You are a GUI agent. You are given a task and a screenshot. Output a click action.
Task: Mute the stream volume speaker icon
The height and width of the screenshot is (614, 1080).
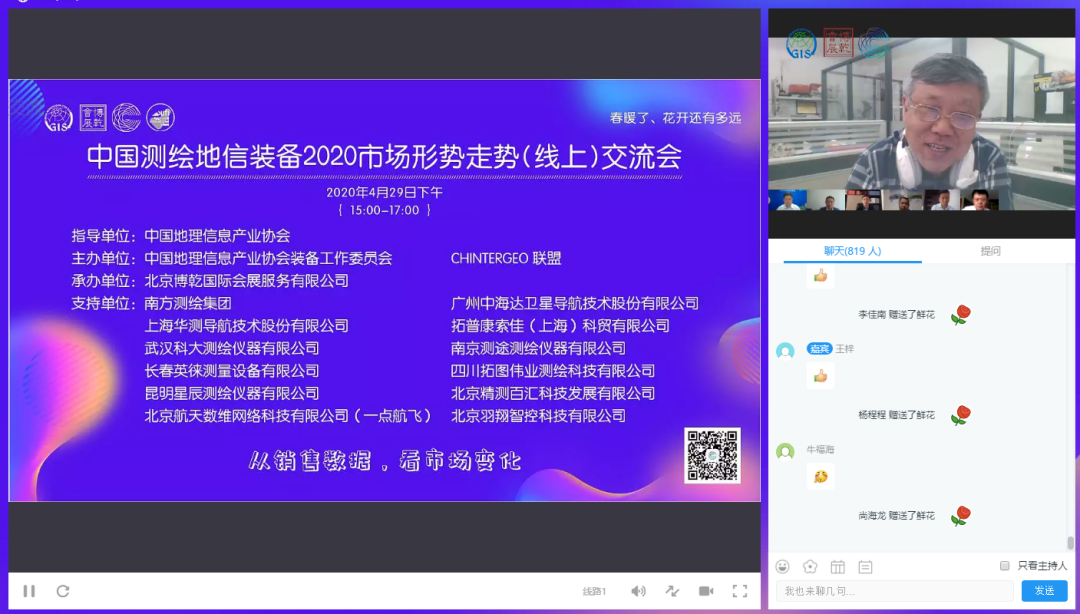[x=638, y=591]
